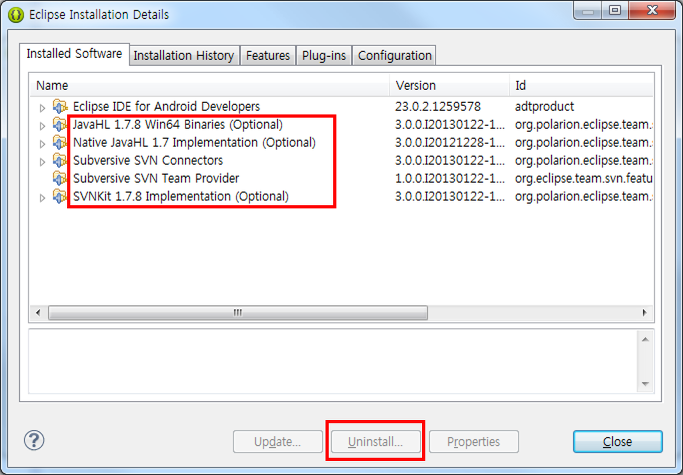Switch to the Installed Software tab

(74, 54)
